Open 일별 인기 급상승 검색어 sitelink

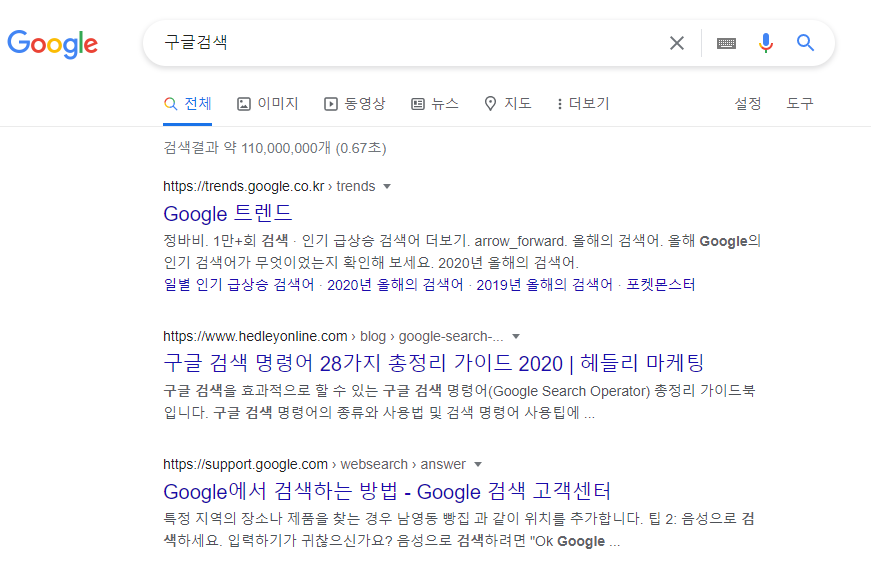[x=239, y=285]
